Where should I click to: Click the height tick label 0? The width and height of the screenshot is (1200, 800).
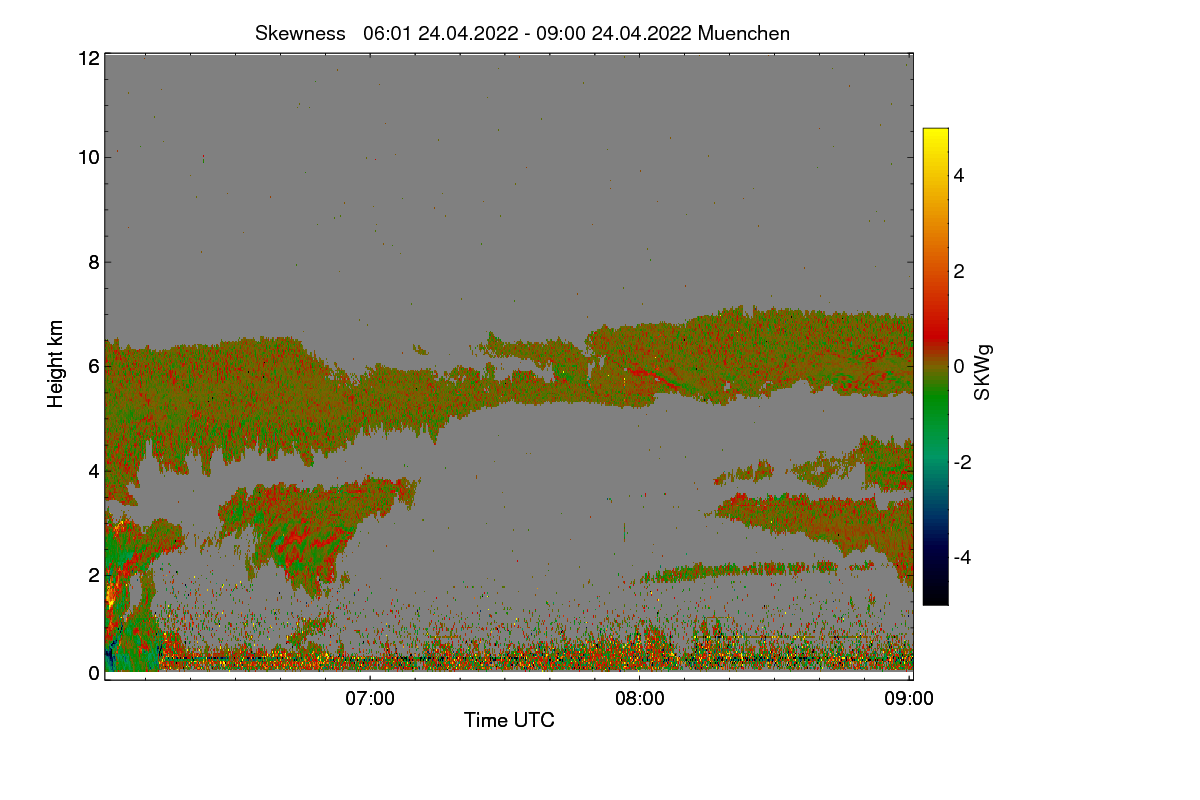[x=93, y=673]
